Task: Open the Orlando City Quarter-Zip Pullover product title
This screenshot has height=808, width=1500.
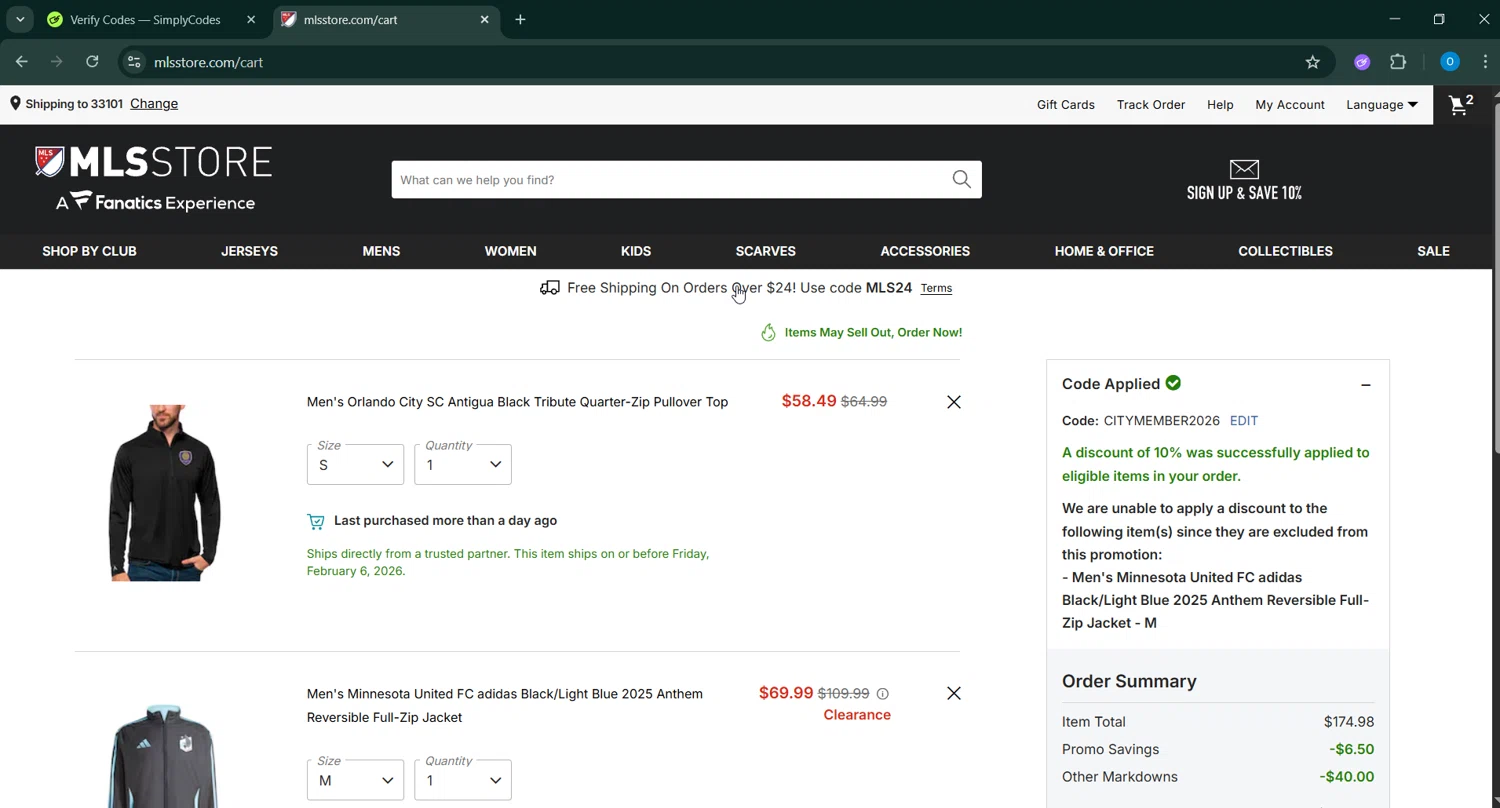Action: click(517, 402)
